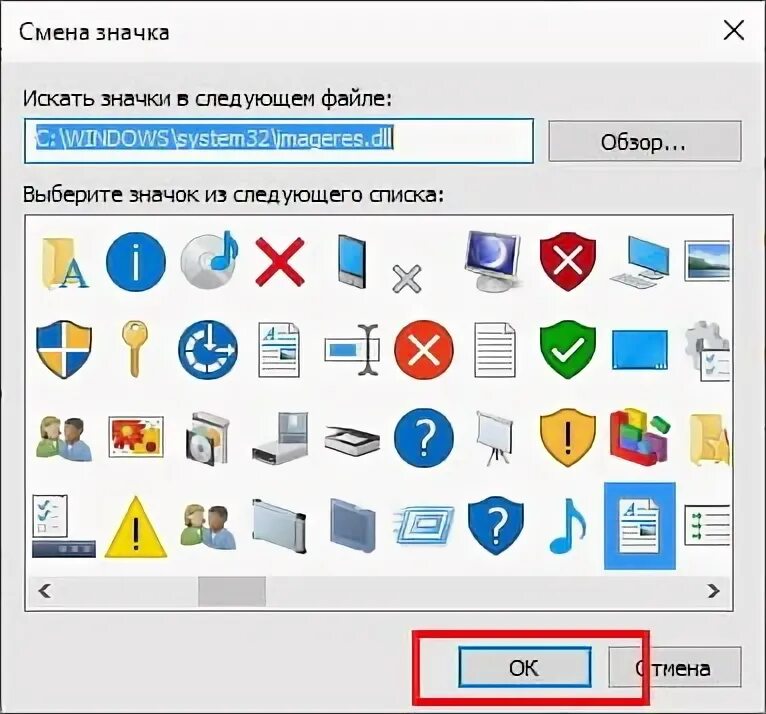
Task: Pick the blue information circle icon
Action: point(135,261)
